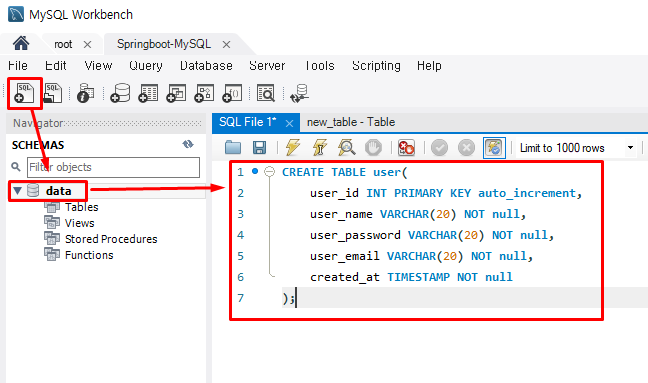Select Views under data schema

[79, 223]
